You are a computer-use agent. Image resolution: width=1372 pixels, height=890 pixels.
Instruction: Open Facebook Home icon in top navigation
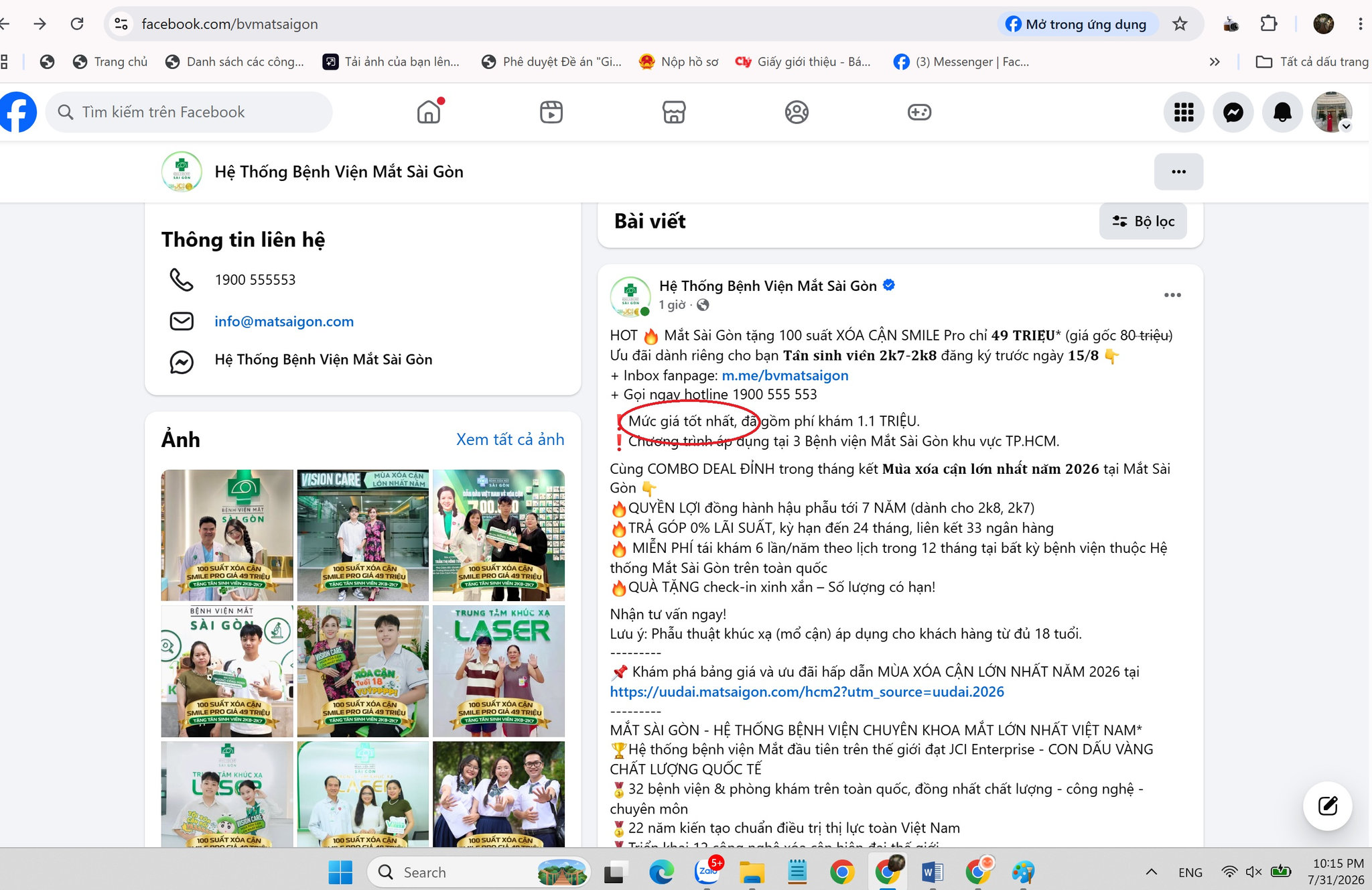click(429, 112)
